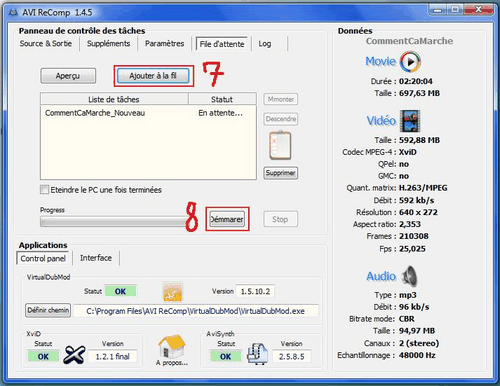This screenshot has width=500, height=386.
Task: Select the Control panel tab
Action: pyautogui.click(x=43, y=258)
